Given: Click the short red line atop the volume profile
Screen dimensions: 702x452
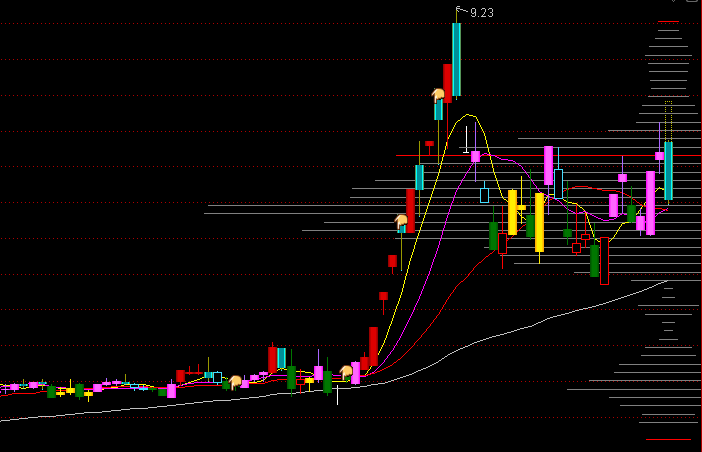Looking at the screenshot, I should coord(668,21).
